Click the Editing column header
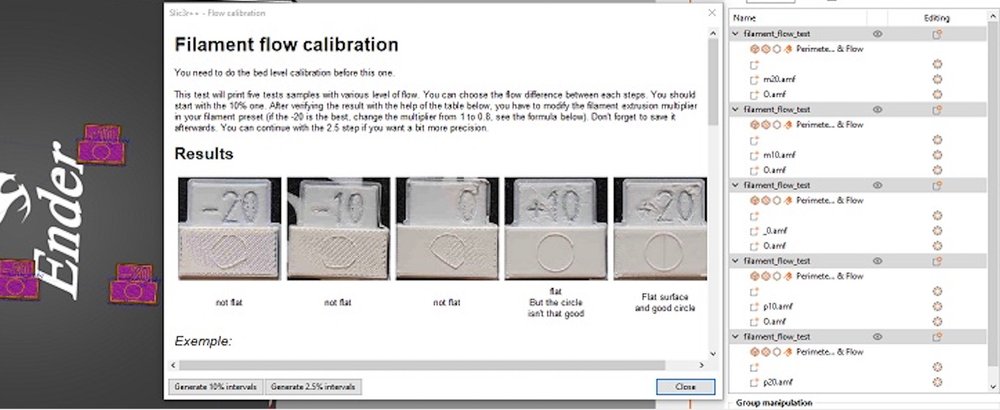Viewport: 1000px width, 410px height. 937,18
